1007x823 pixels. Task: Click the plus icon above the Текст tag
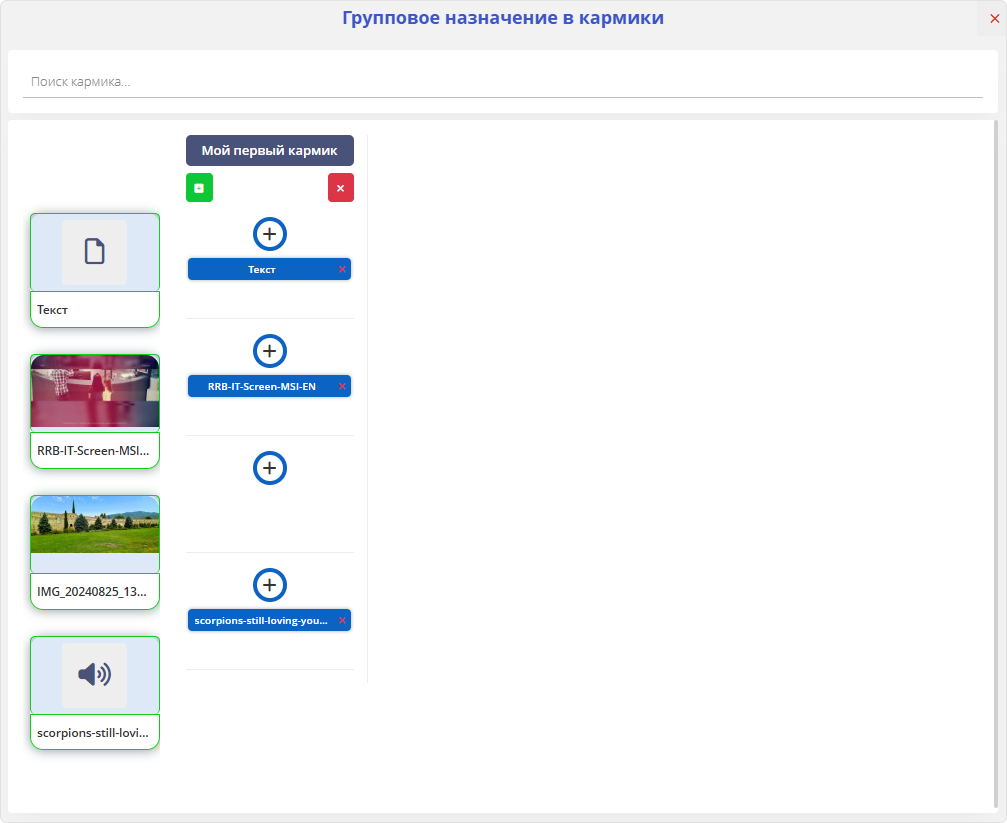point(270,234)
